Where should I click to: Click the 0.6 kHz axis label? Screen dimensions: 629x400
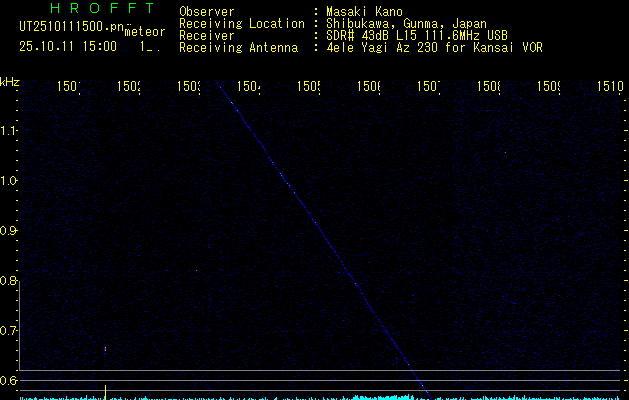point(8,380)
